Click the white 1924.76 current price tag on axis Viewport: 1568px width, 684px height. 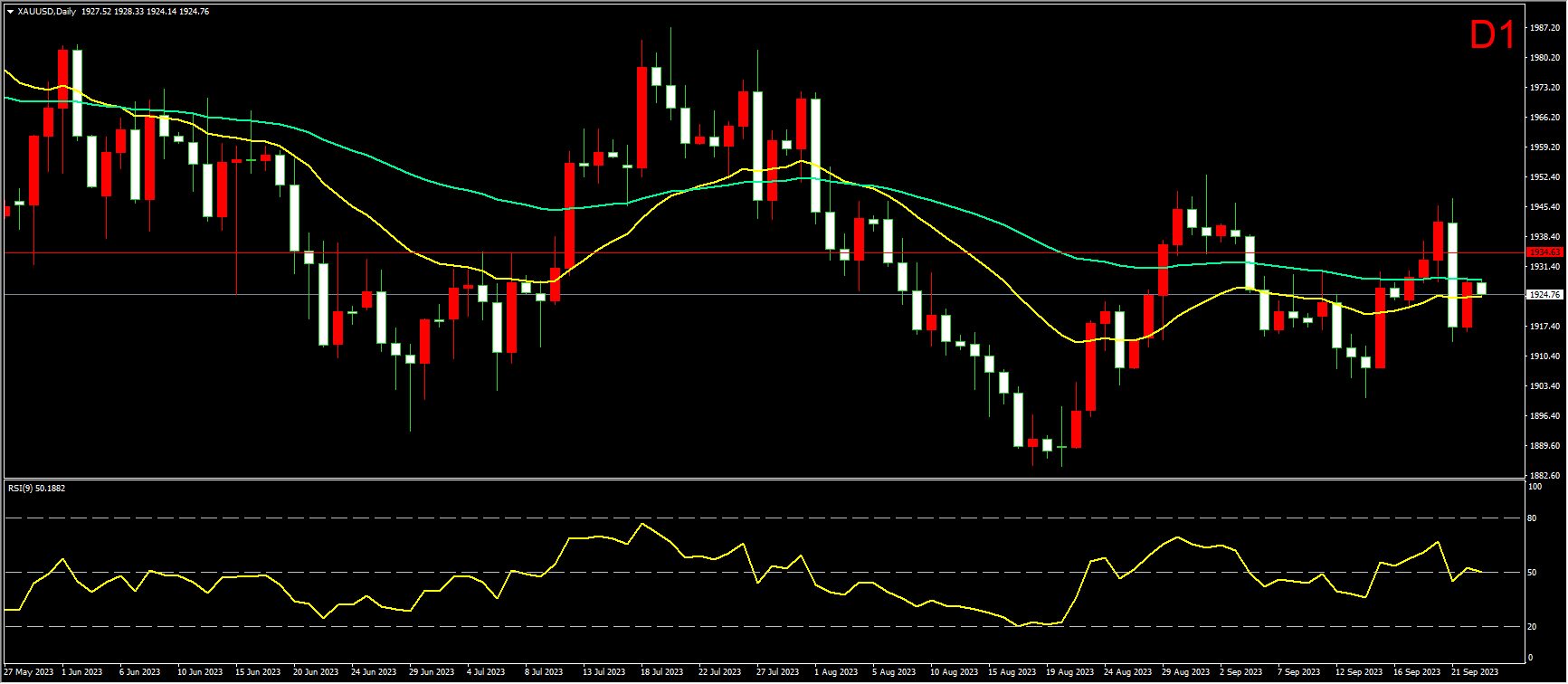point(1544,295)
